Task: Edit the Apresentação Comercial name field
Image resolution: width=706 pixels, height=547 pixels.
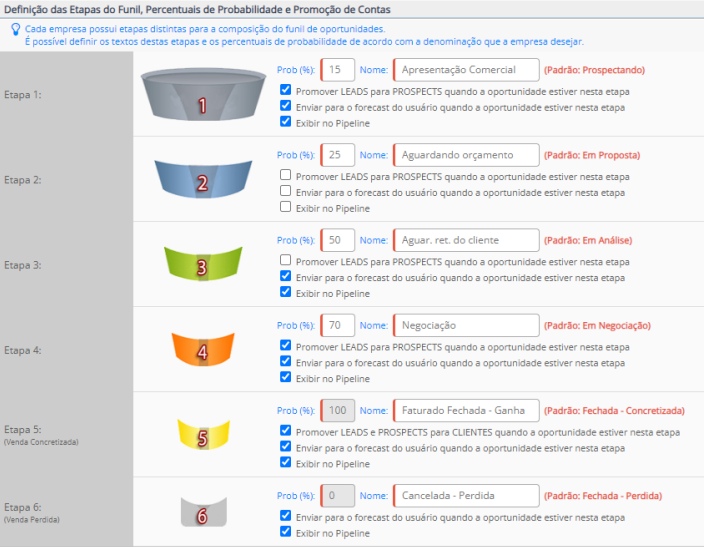Action: (466, 70)
